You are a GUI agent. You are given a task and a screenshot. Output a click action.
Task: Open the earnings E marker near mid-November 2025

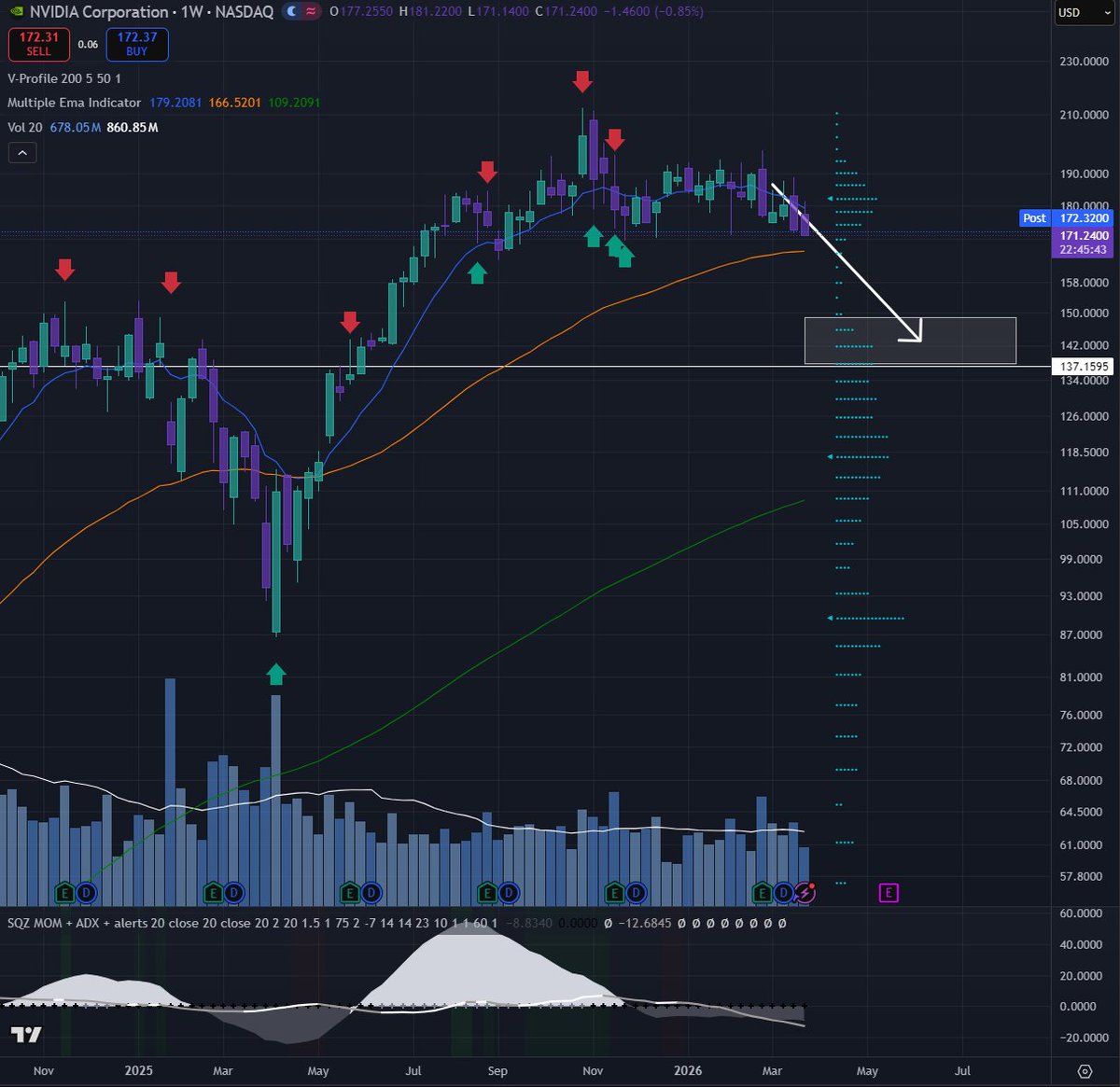[614, 893]
